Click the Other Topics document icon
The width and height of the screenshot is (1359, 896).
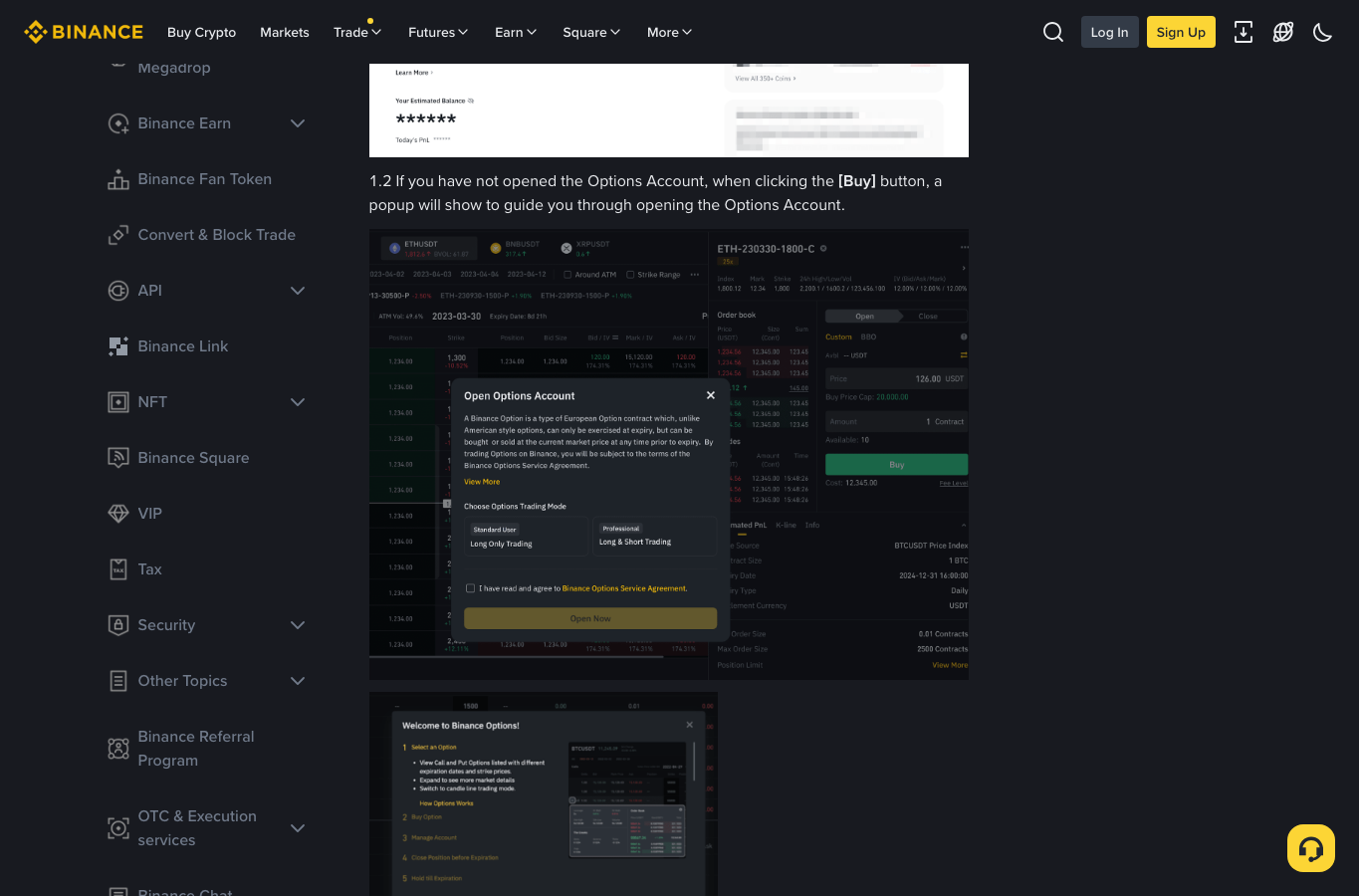[x=118, y=681]
